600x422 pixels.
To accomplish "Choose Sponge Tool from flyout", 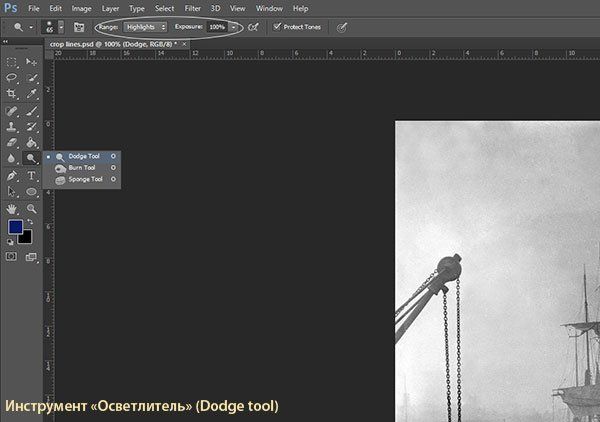I will pyautogui.click(x=82, y=179).
